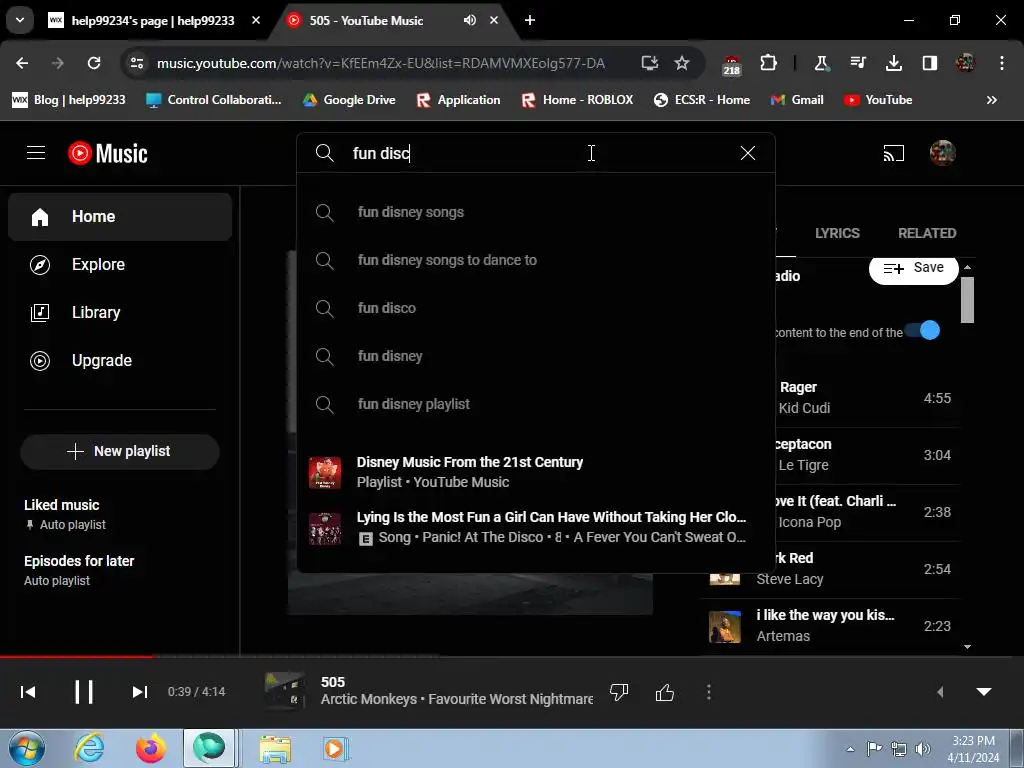Image resolution: width=1024 pixels, height=768 pixels.
Task: Open Explore in sidebar
Action: click(120, 264)
